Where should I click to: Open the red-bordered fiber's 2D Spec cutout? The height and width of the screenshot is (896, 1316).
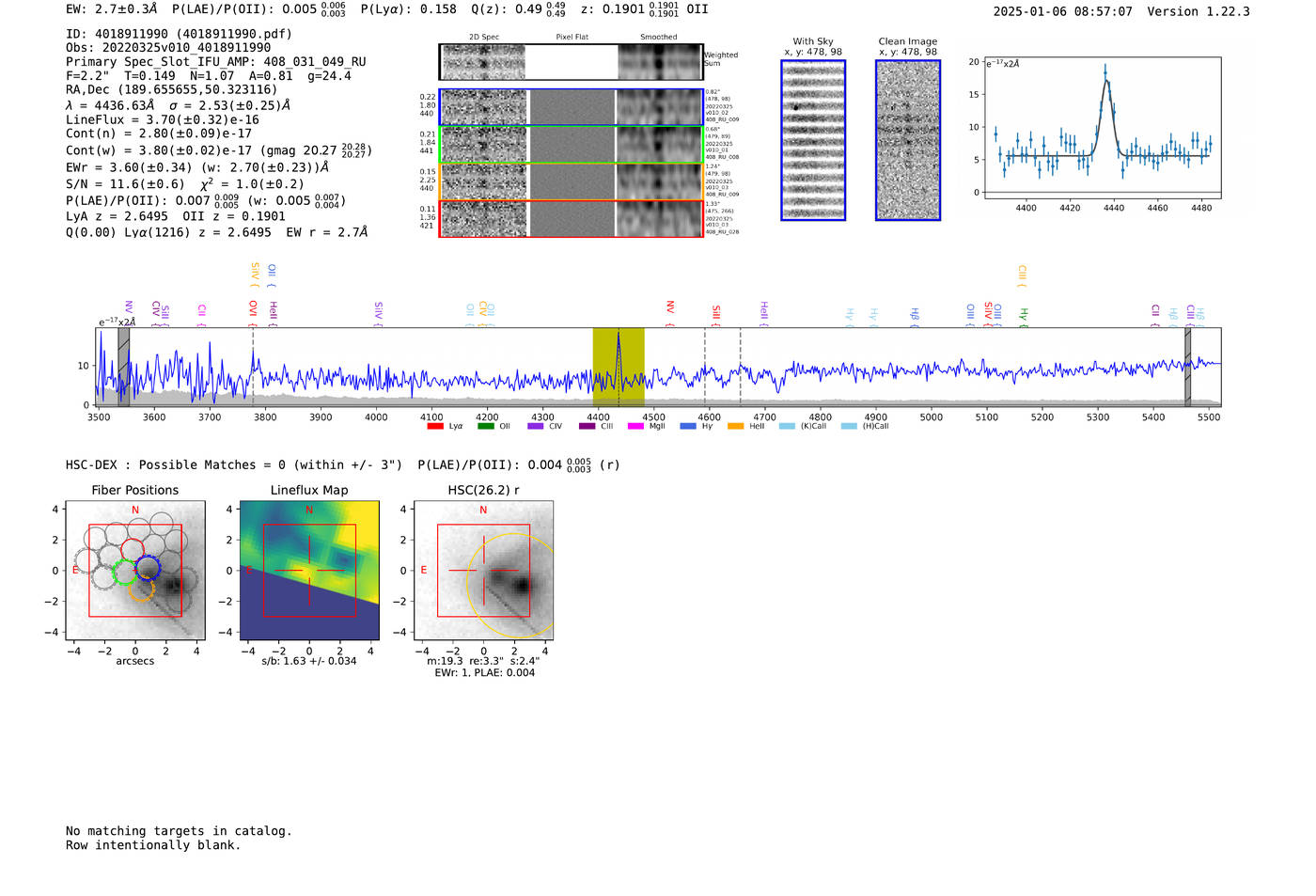pyautogui.click(x=484, y=219)
